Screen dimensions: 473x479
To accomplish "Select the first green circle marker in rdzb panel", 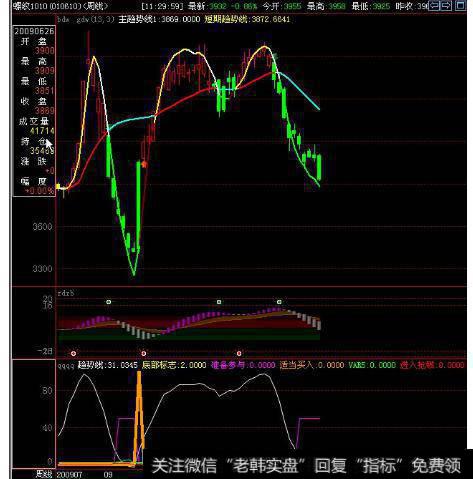I will (x=108, y=302).
